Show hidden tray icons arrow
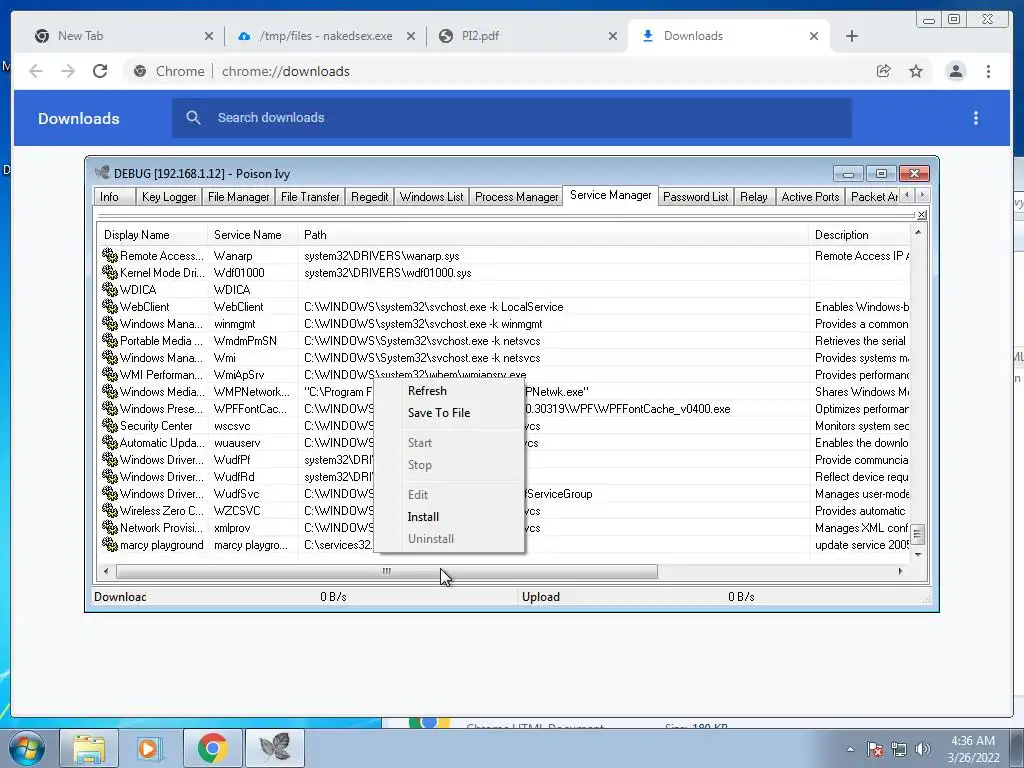This screenshot has height=768, width=1024. click(x=850, y=749)
